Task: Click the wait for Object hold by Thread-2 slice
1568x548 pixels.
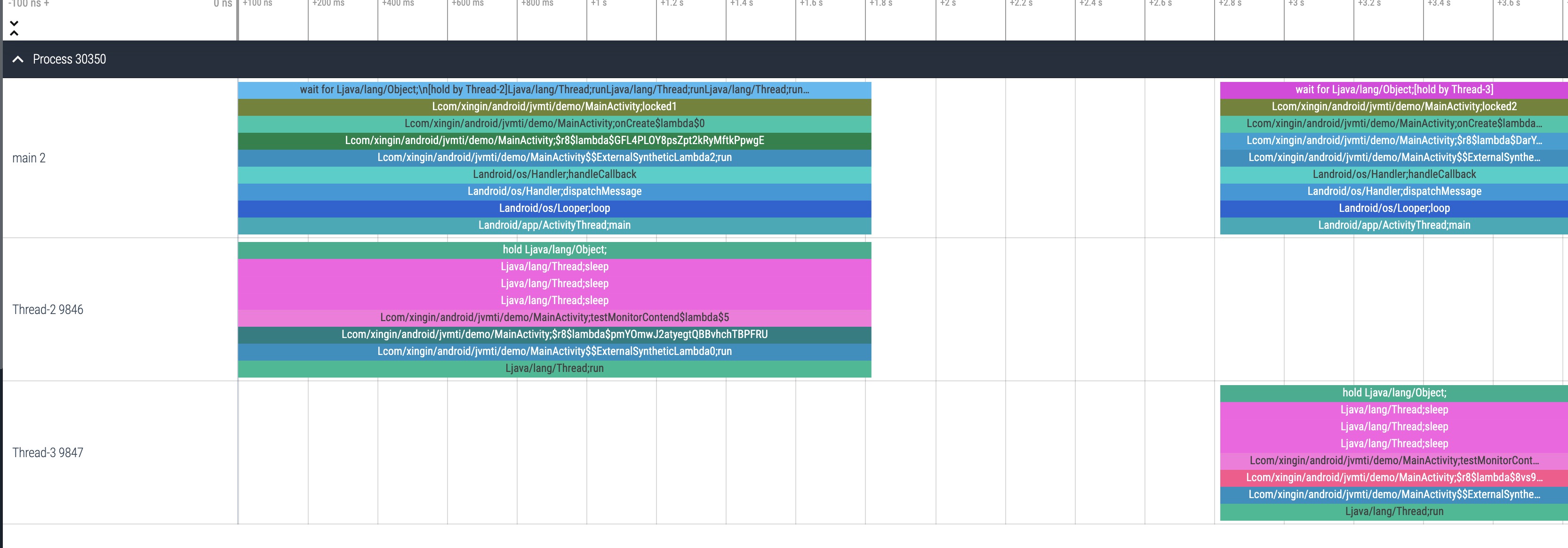Action: click(x=554, y=89)
